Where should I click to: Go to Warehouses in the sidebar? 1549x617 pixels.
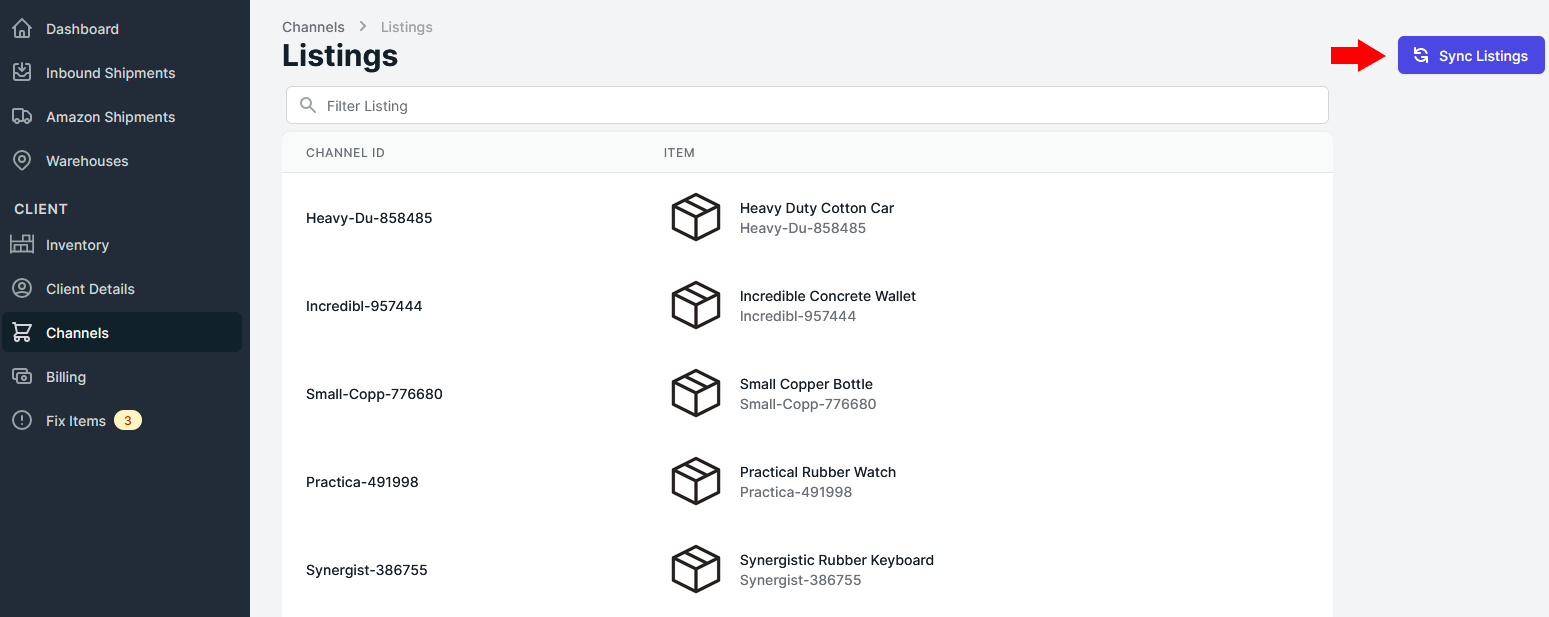tap(87, 161)
